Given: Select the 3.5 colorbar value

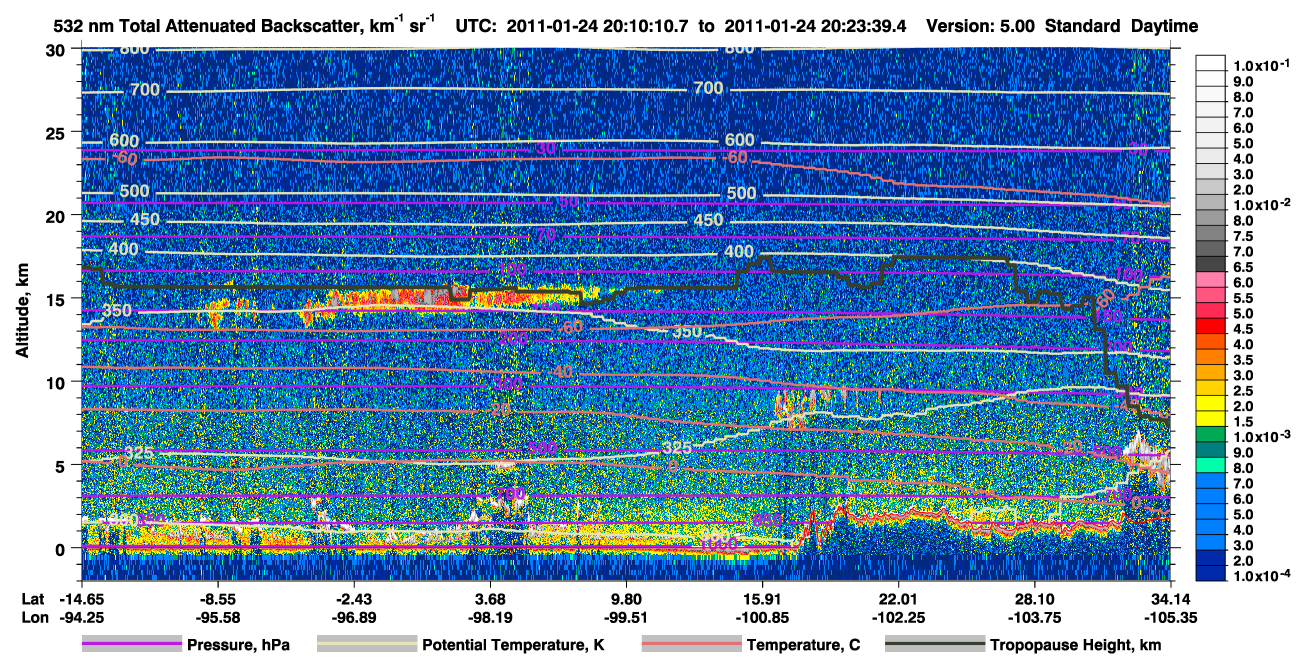Looking at the screenshot, I should tap(1243, 360).
